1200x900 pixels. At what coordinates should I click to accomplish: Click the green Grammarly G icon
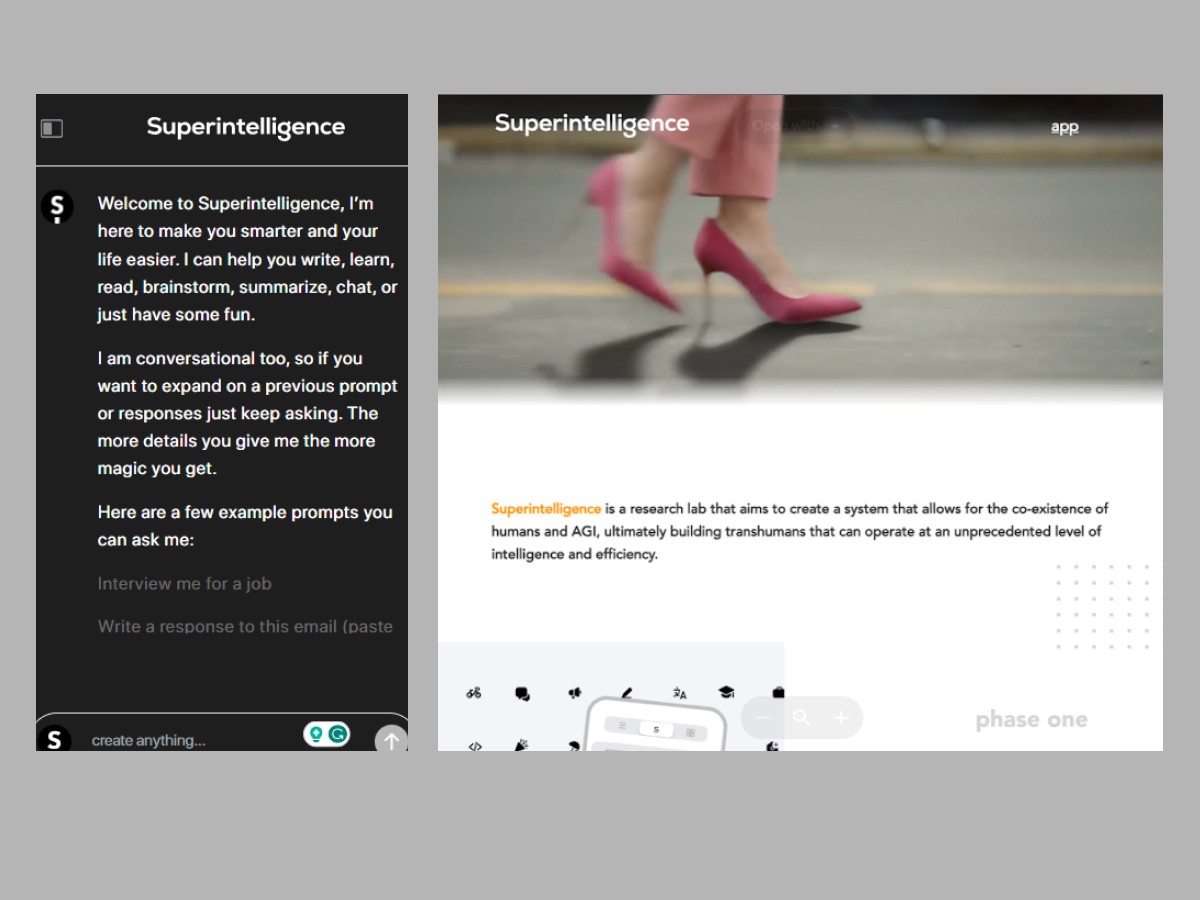[x=339, y=734]
